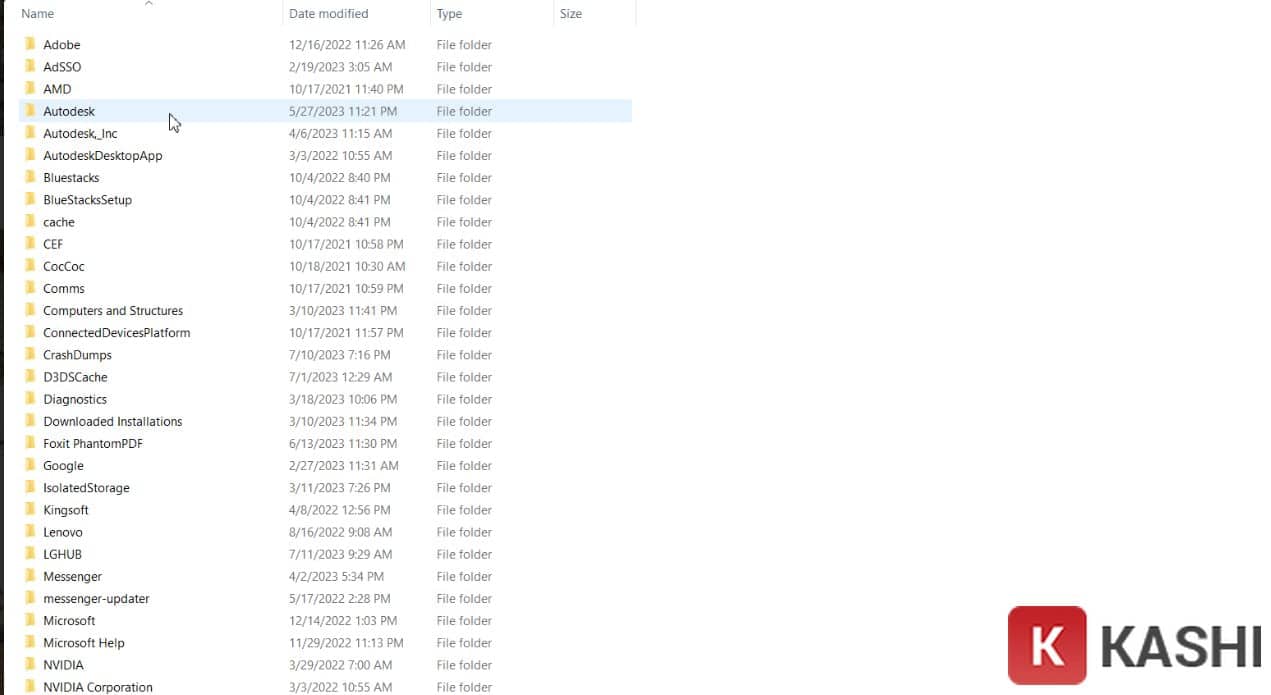Click the Adobe folder icon

[x=30, y=45]
